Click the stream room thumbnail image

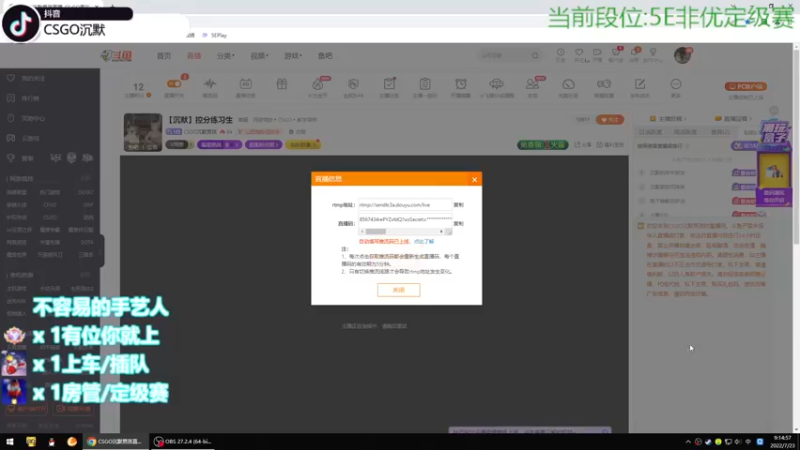(143, 132)
